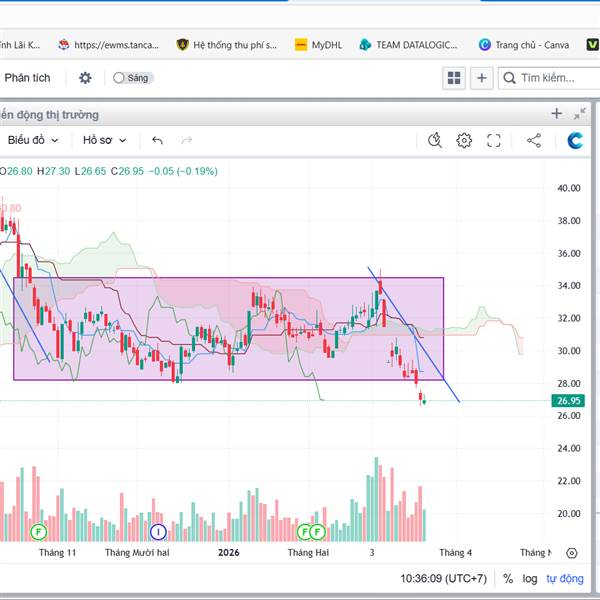Click the Phân tích link
The width and height of the screenshot is (600, 600).
(27, 77)
